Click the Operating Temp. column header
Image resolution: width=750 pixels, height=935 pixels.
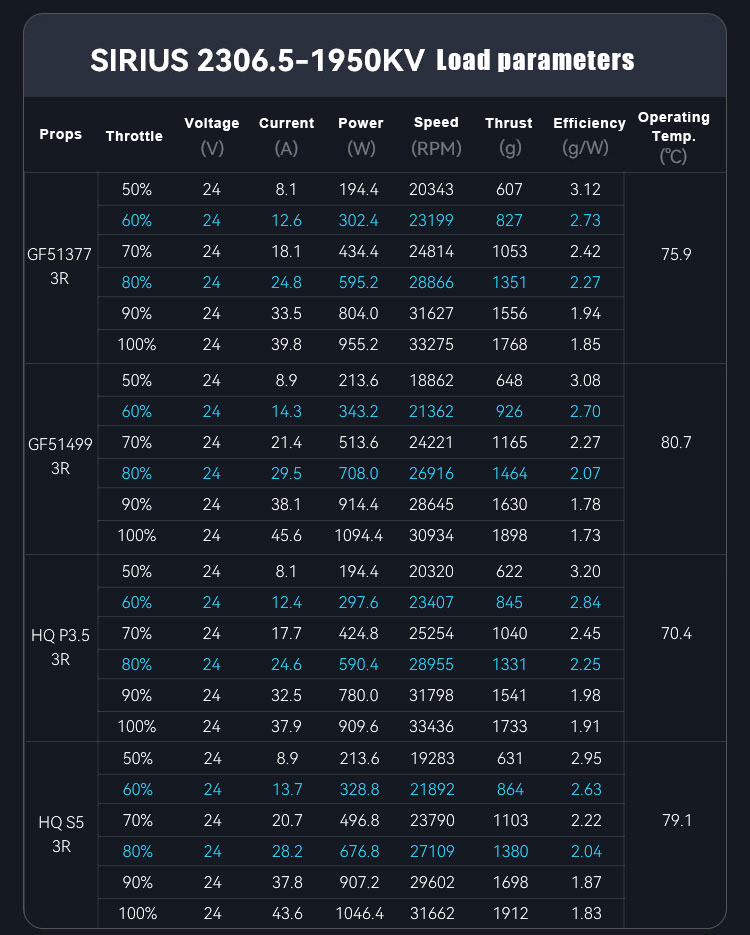click(674, 136)
